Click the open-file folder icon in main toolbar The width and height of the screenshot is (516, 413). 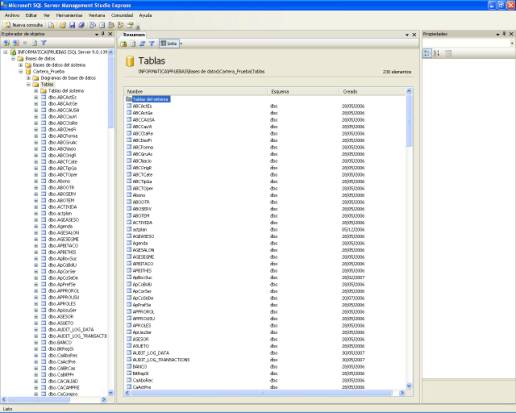click(62, 25)
